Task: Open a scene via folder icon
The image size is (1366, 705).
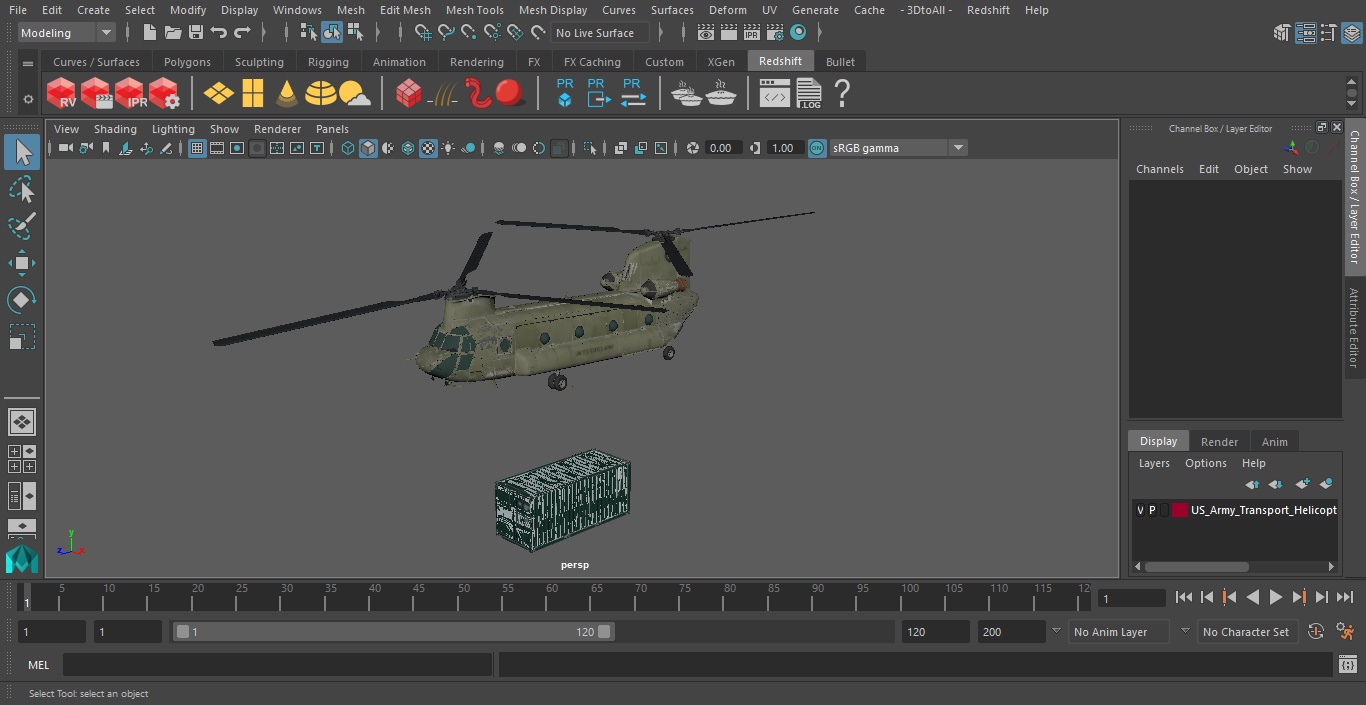Action: (x=173, y=33)
